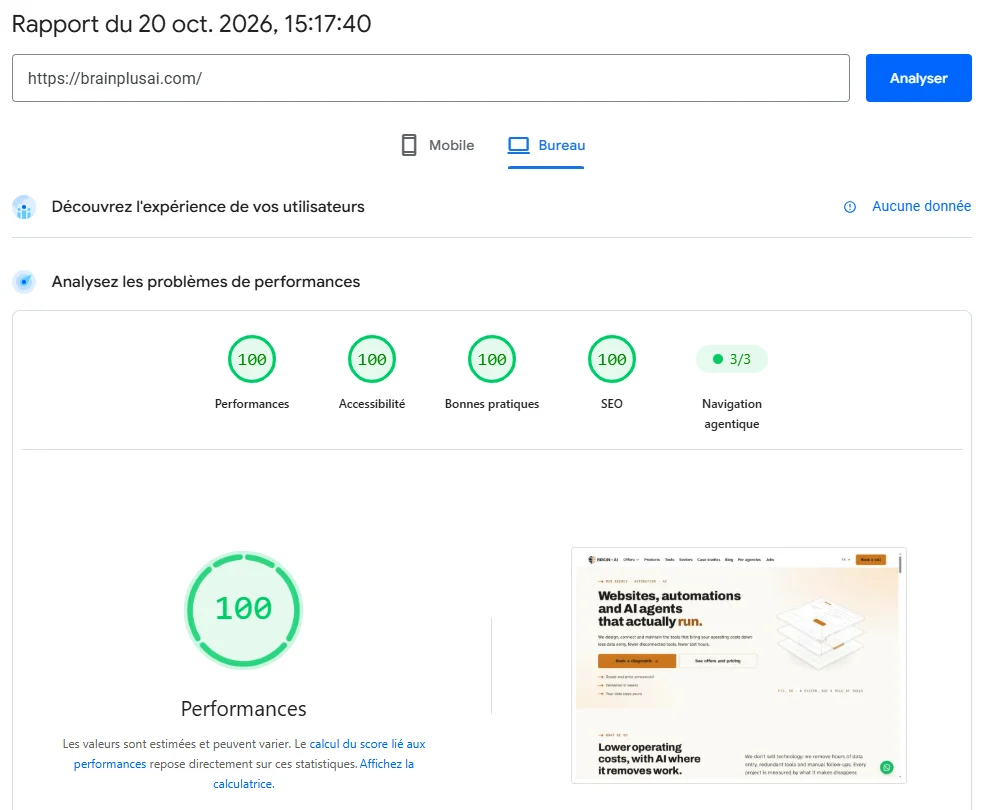Click the SEO label under the gauge
Screen dimensions: 988x810
(611, 404)
